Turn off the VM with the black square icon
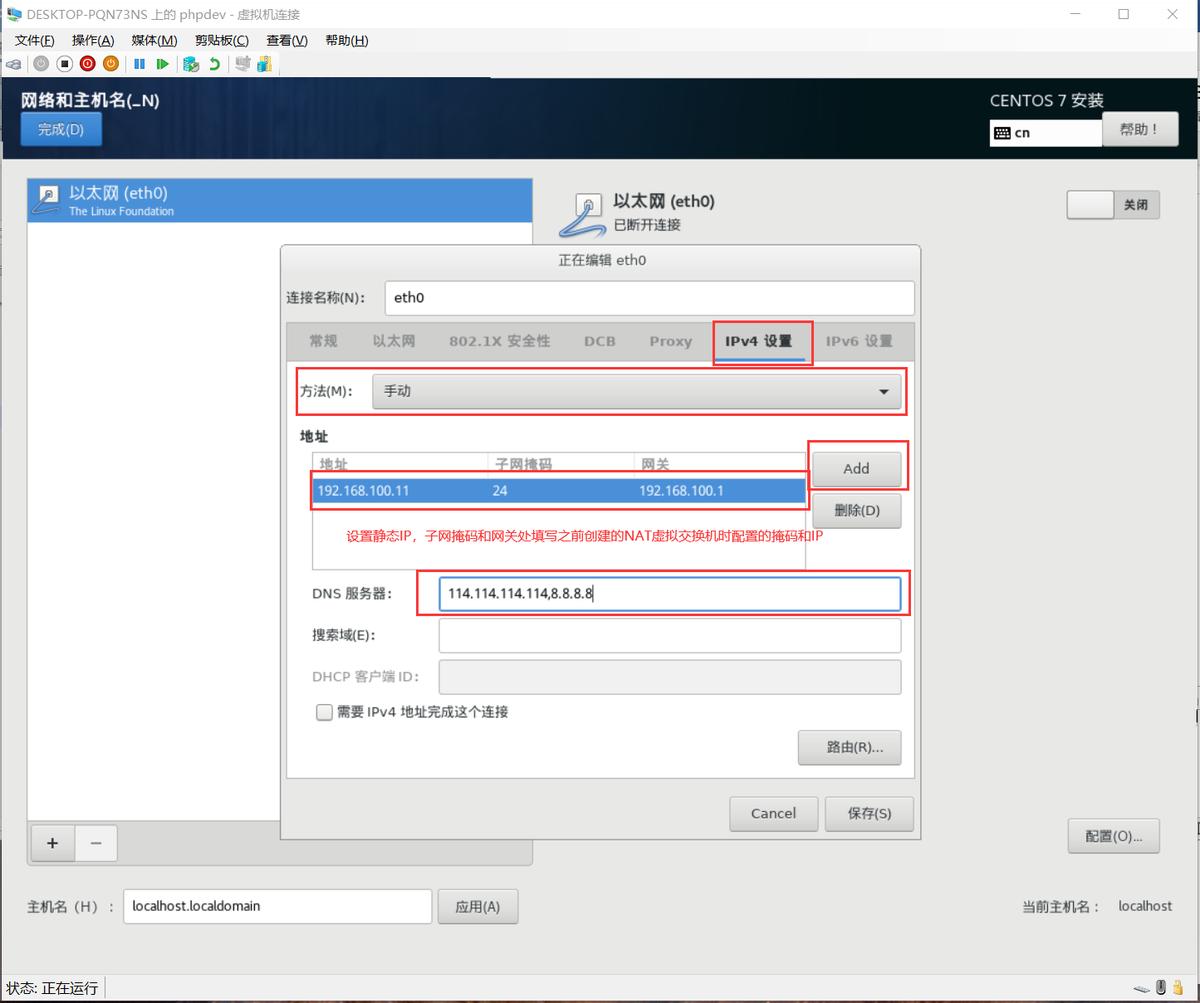The image size is (1200, 1003). [x=64, y=64]
